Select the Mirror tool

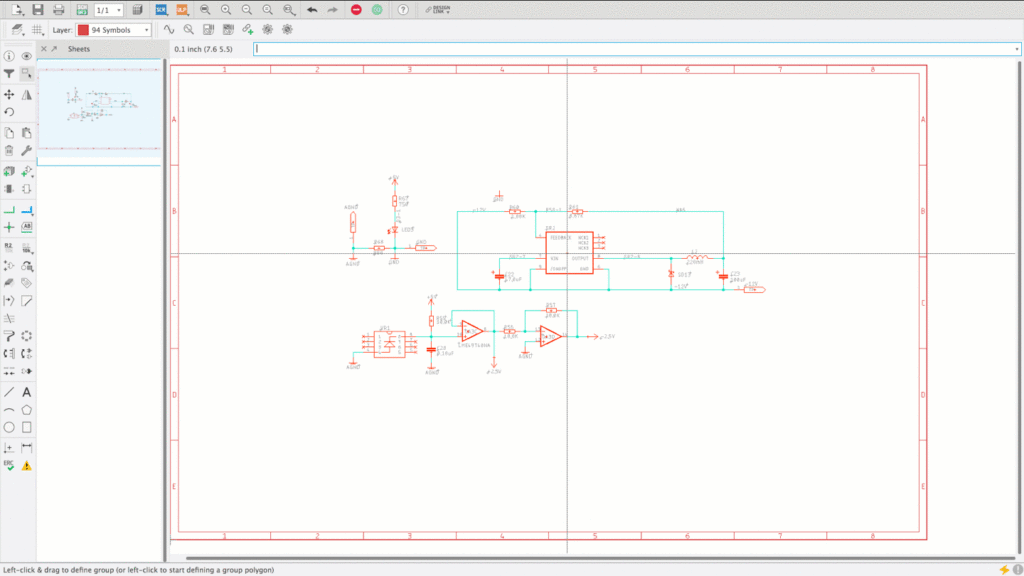point(27,94)
